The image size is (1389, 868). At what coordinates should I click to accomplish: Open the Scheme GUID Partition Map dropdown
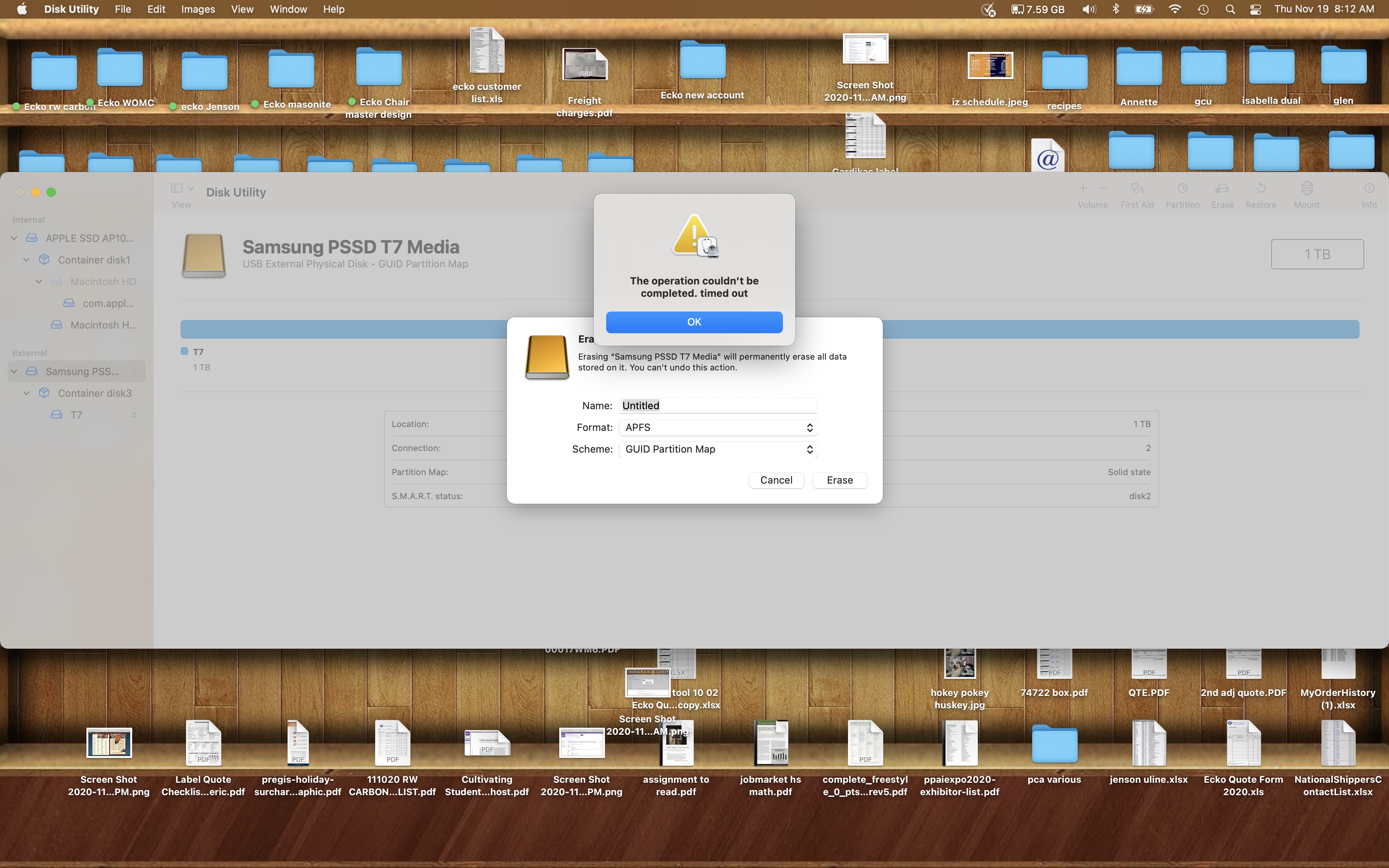(717, 449)
